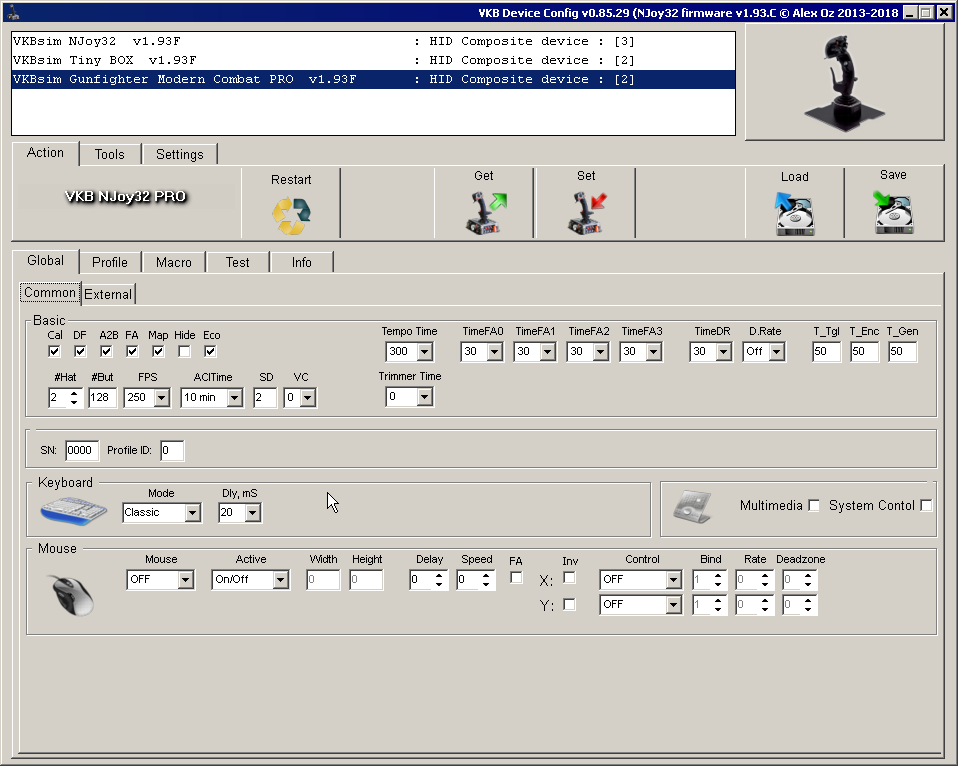Open the mouse Active On/Off dropdown
This screenshot has height=766, width=958.
(x=281, y=579)
